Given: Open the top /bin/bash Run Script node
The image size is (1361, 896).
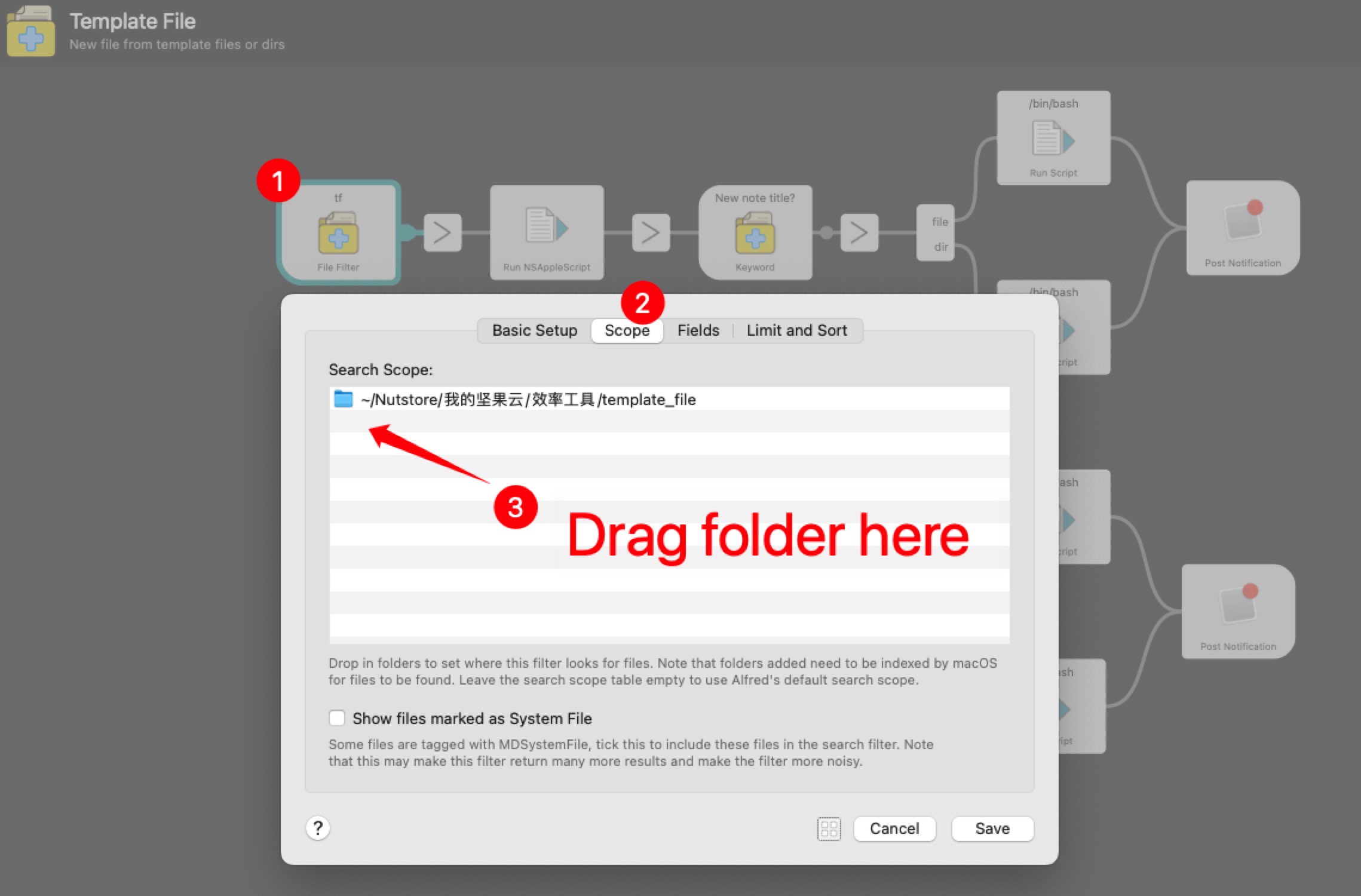Looking at the screenshot, I should pos(1053,138).
